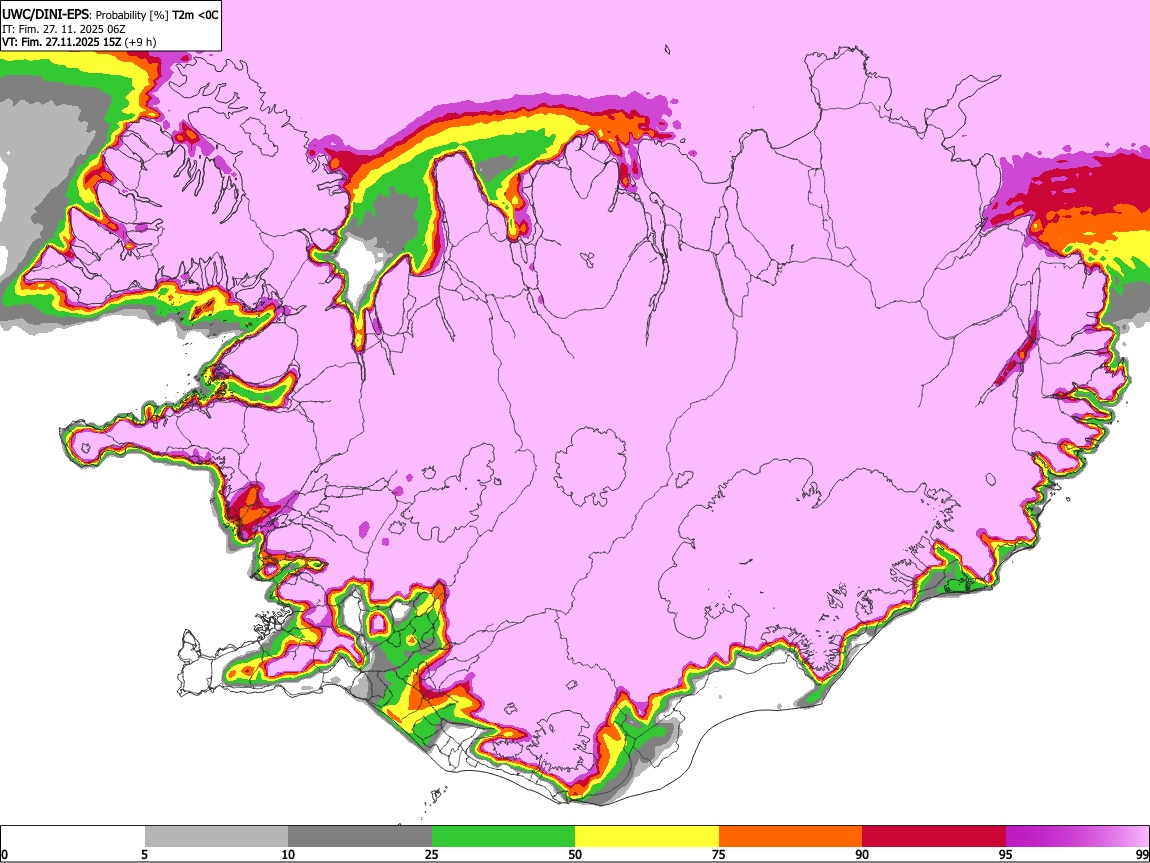
Task: Click the legend value '75'
Action: click(x=719, y=854)
